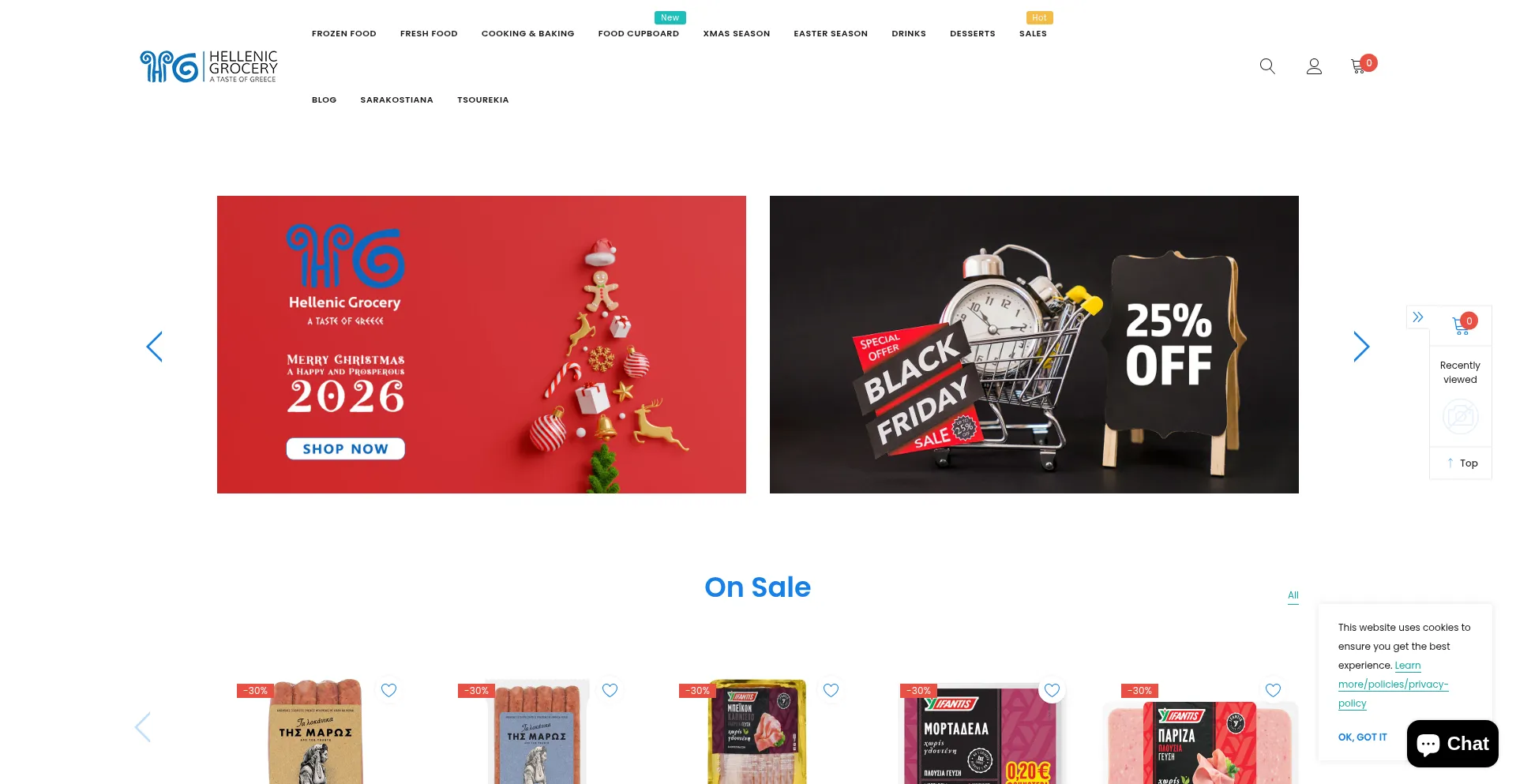
Task: Open the Black Friday 25% off banner
Action: point(1034,344)
